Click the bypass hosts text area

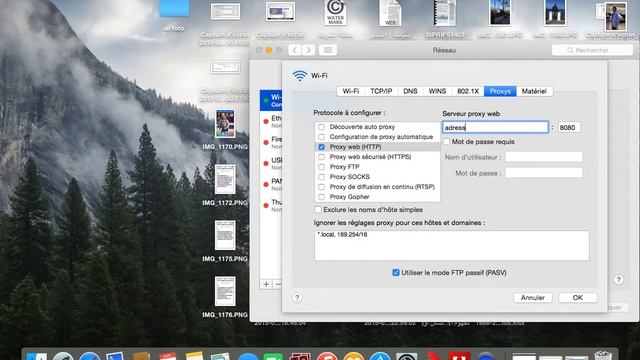(451, 245)
